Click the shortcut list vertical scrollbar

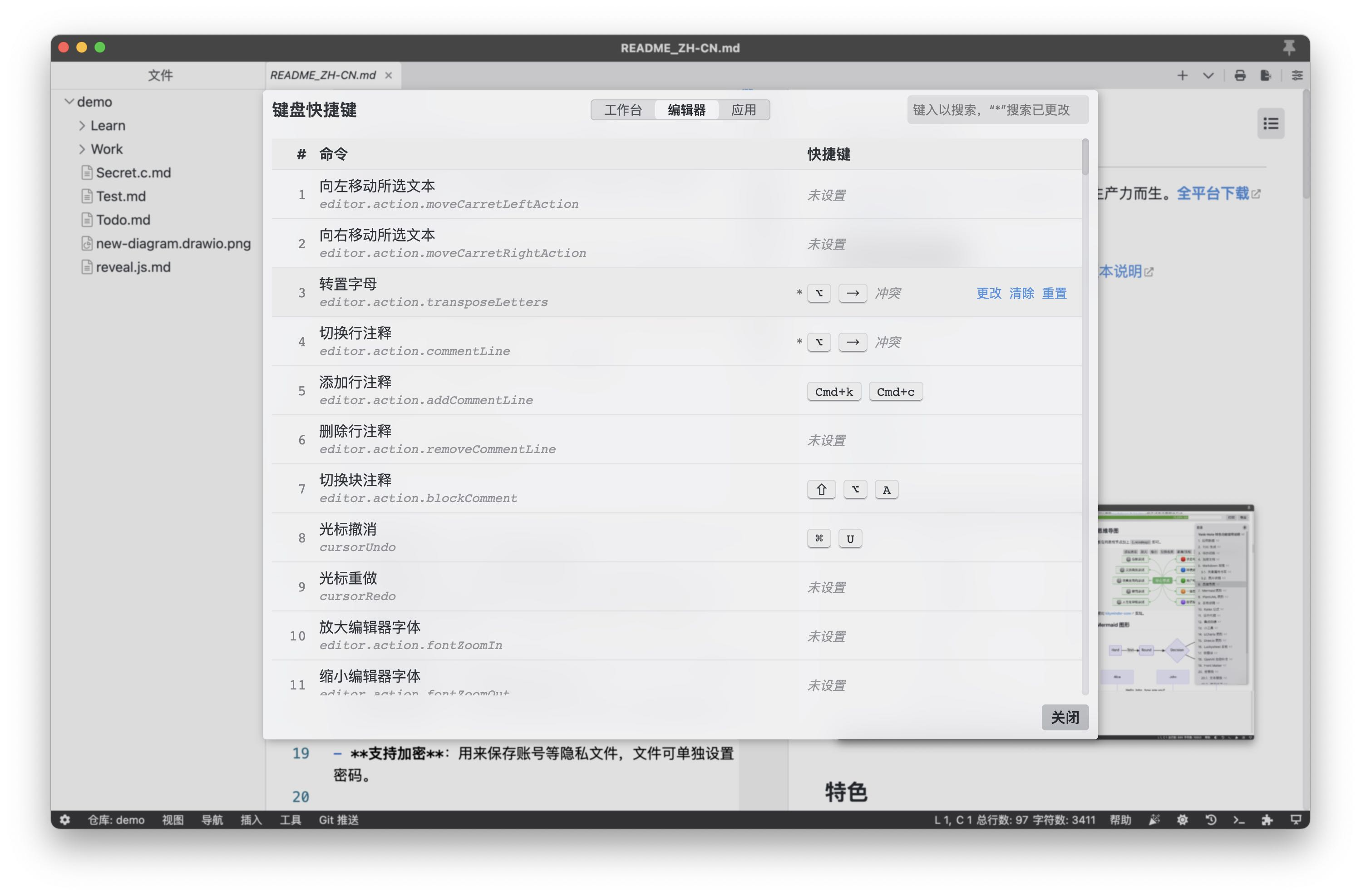coord(1085,157)
